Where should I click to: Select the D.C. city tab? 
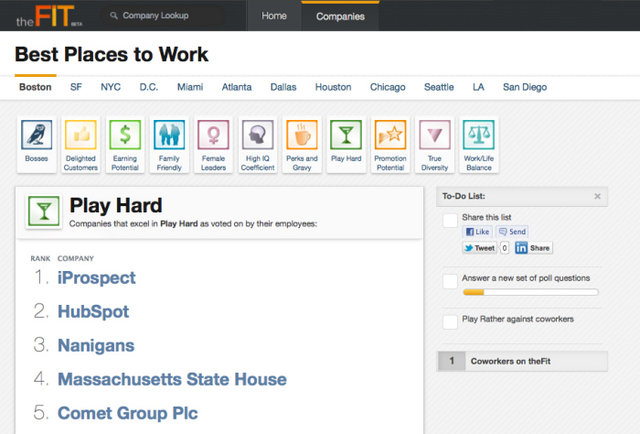(x=149, y=87)
